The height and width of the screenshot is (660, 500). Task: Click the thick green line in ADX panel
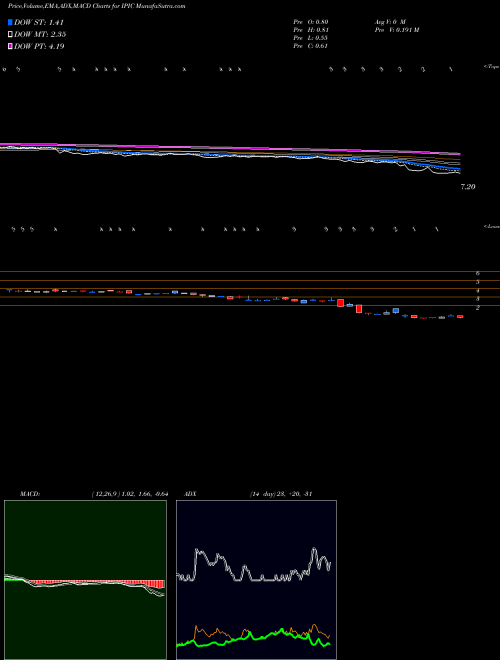pyautogui.click(x=253, y=636)
